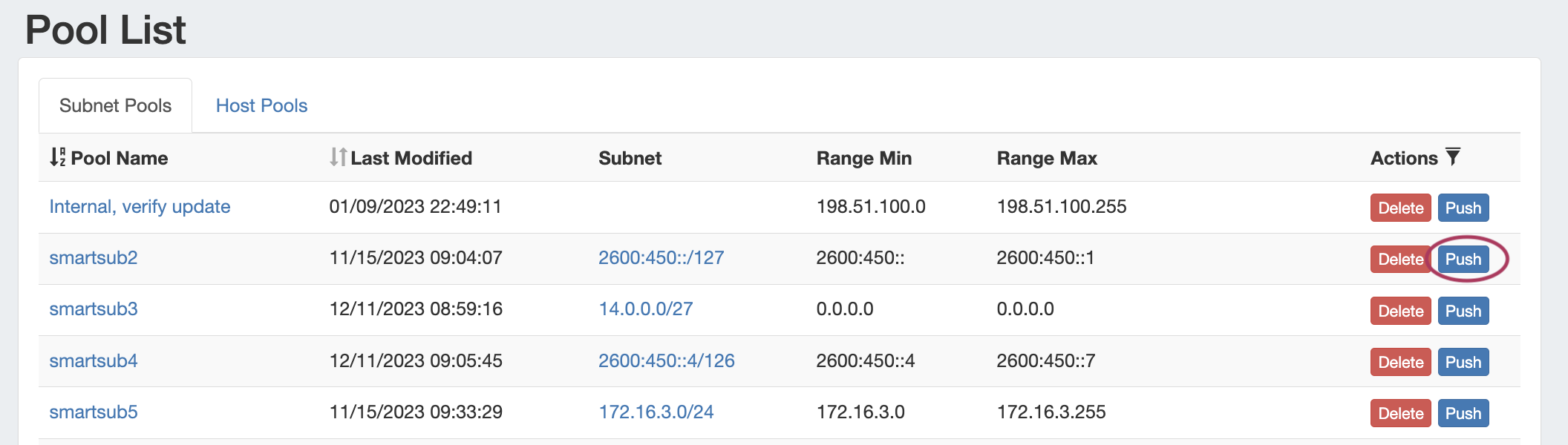Sort by Last Modified sort icon
The width and height of the screenshot is (1568, 445).
(338, 157)
